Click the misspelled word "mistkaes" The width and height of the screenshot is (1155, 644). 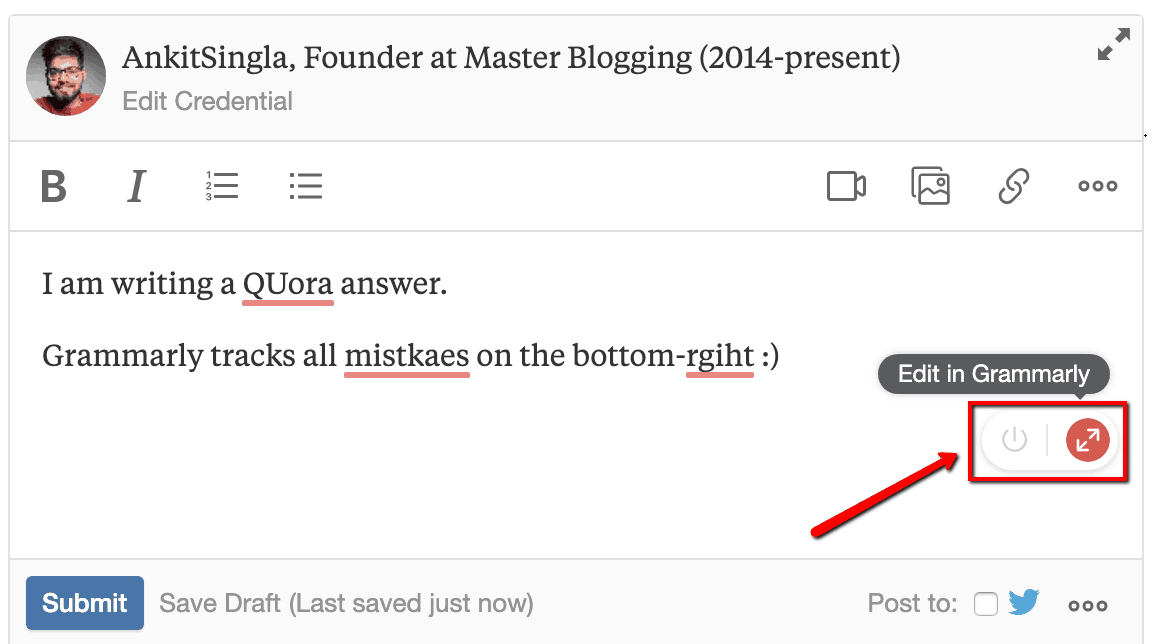click(407, 356)
